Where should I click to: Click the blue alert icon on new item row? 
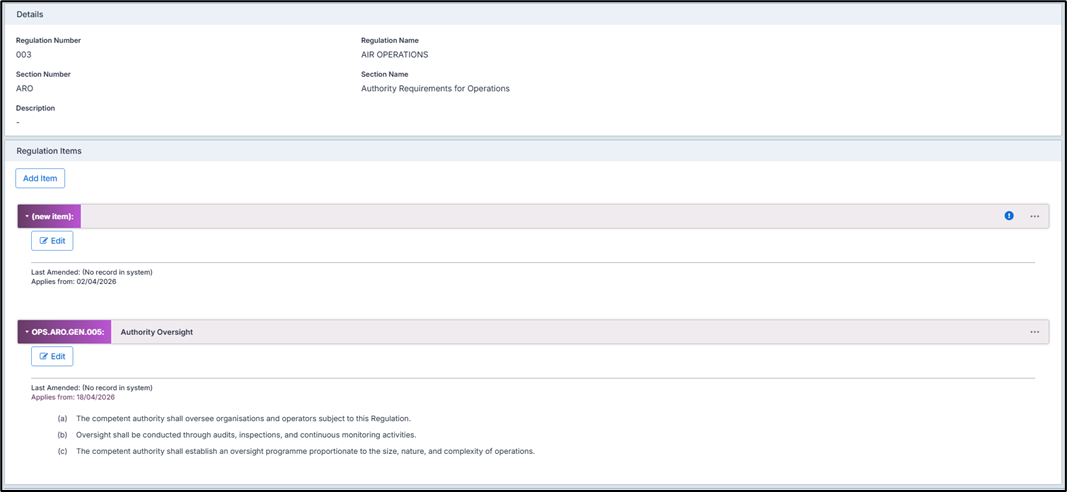[1009, 216]
